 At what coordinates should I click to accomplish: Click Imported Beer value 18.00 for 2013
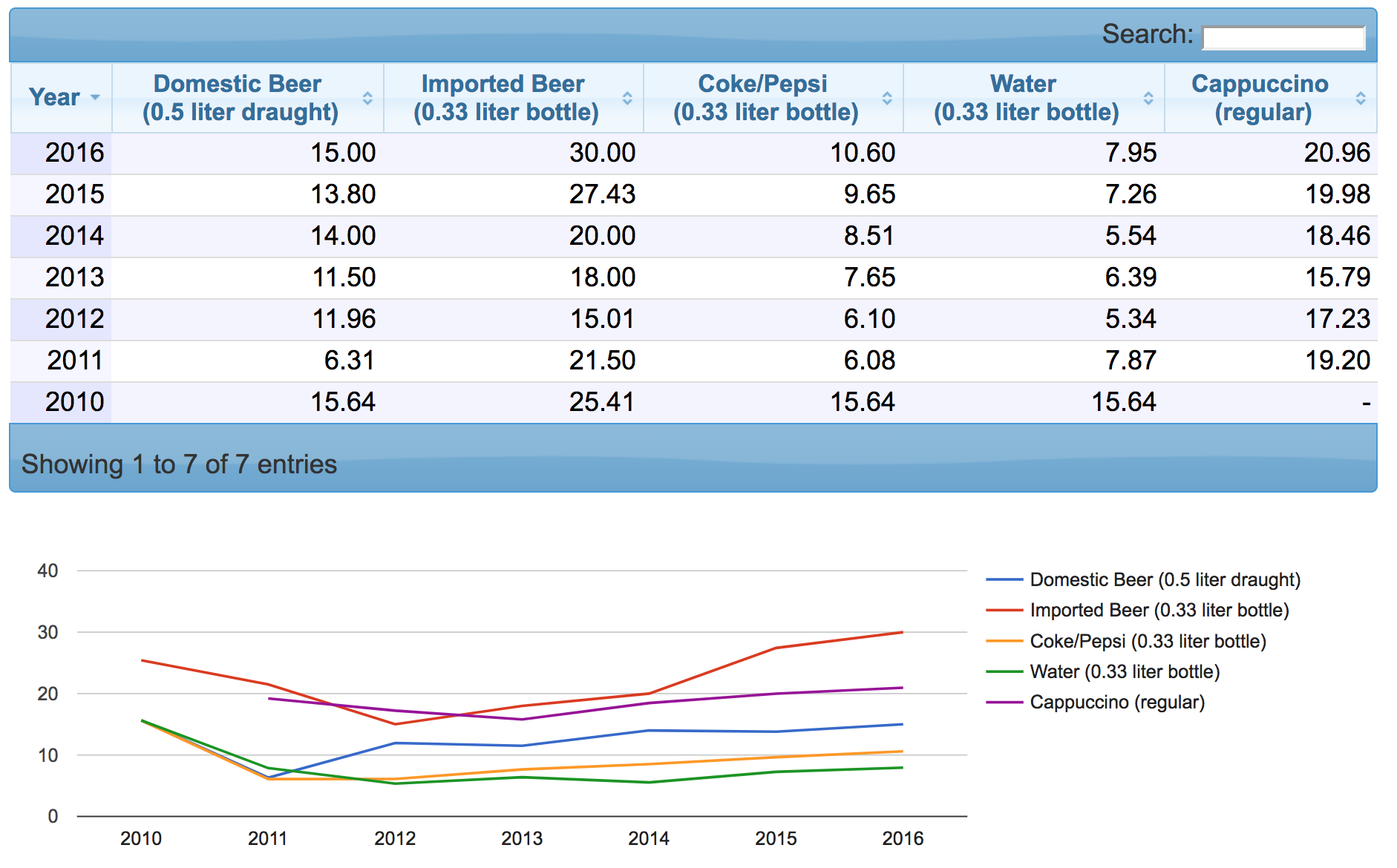tap(603, 278)
